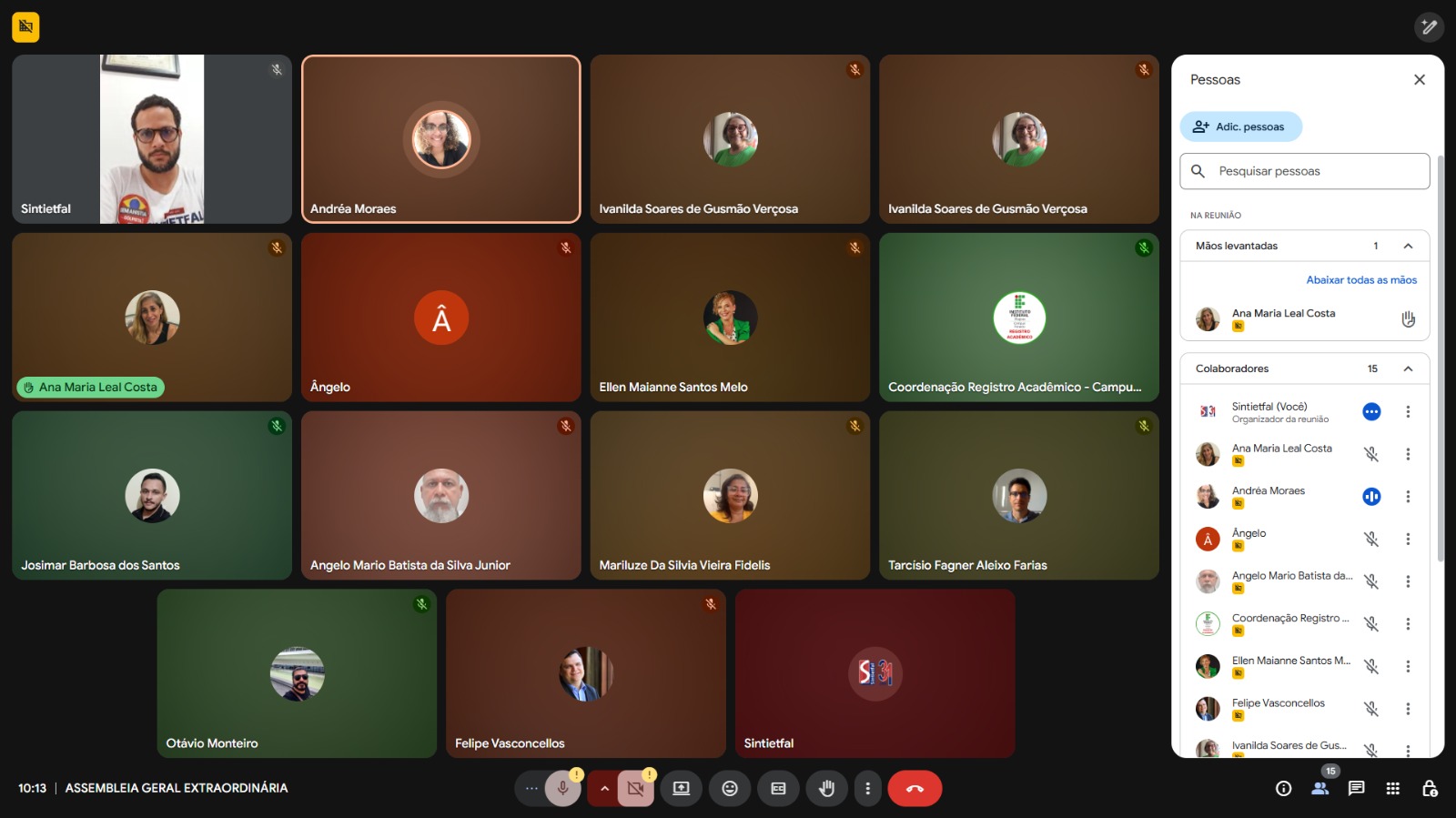Open the chat messages icon
Screen dimensions: 1456x818
(1356, 789)
